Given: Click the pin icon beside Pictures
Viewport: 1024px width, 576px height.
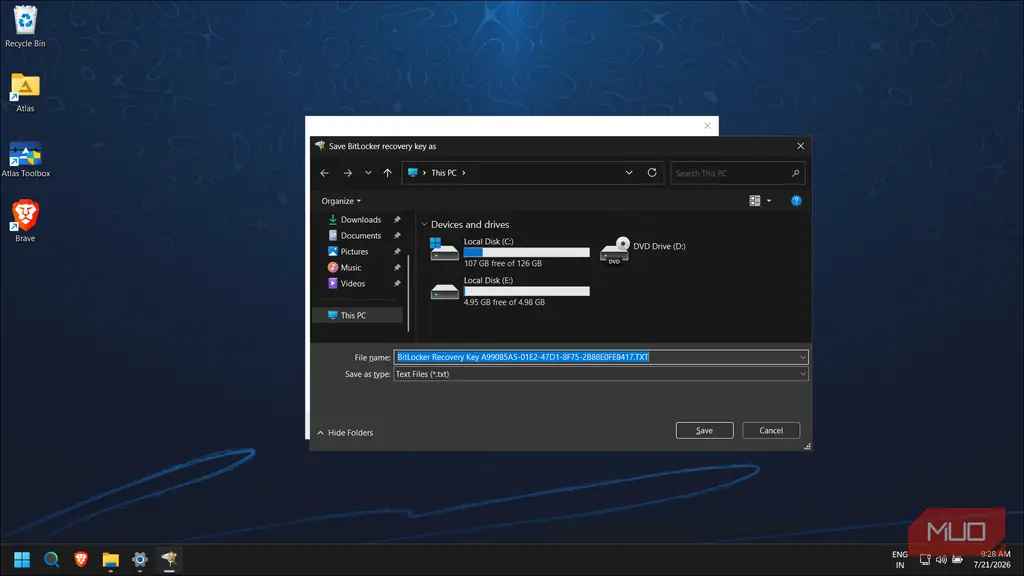Looking at the screenshot, I should [397, 251].
